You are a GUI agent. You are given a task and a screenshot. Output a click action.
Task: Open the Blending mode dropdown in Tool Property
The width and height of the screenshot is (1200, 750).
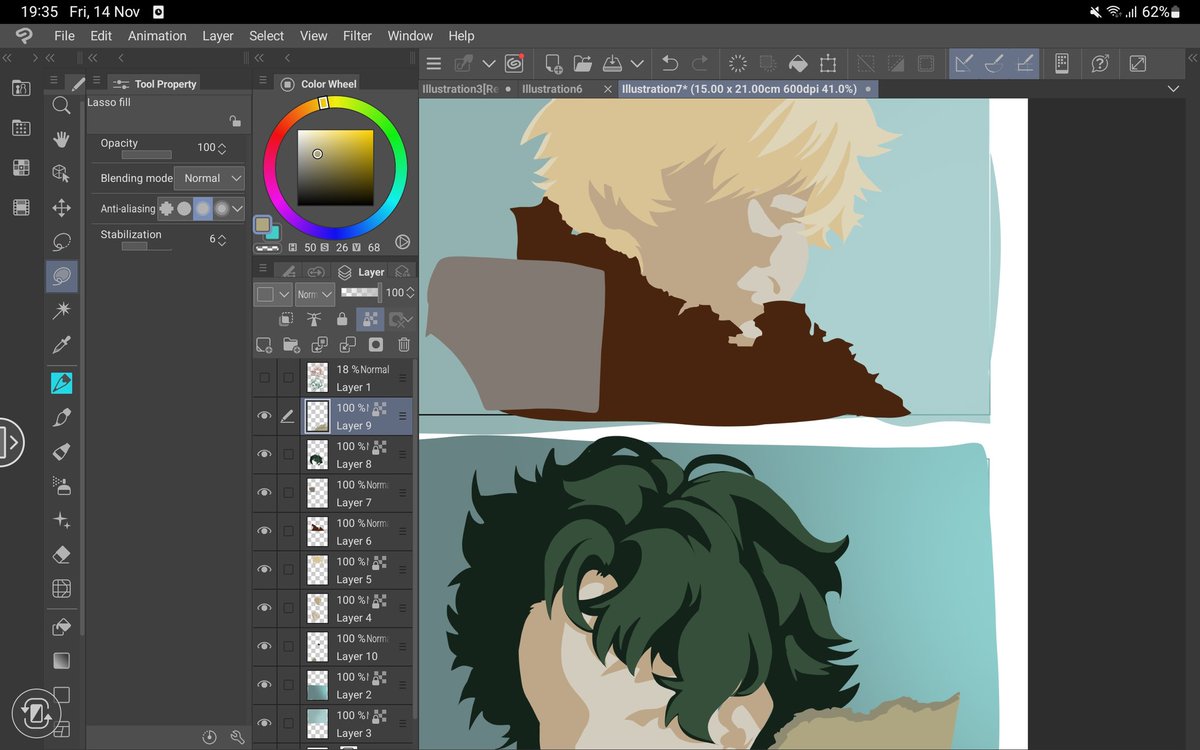coord(209,178)
